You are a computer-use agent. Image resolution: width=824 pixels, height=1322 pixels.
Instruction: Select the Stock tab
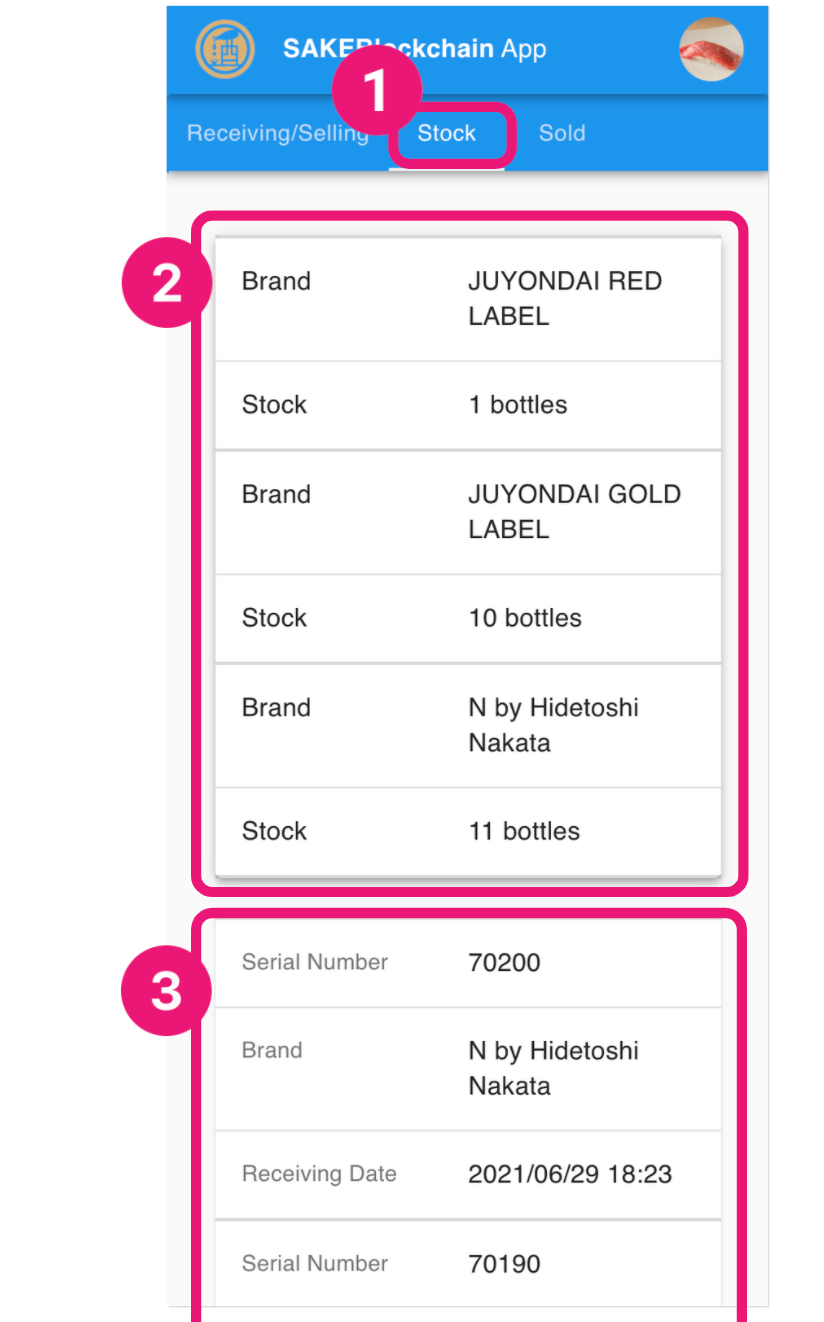click(447, 133)
